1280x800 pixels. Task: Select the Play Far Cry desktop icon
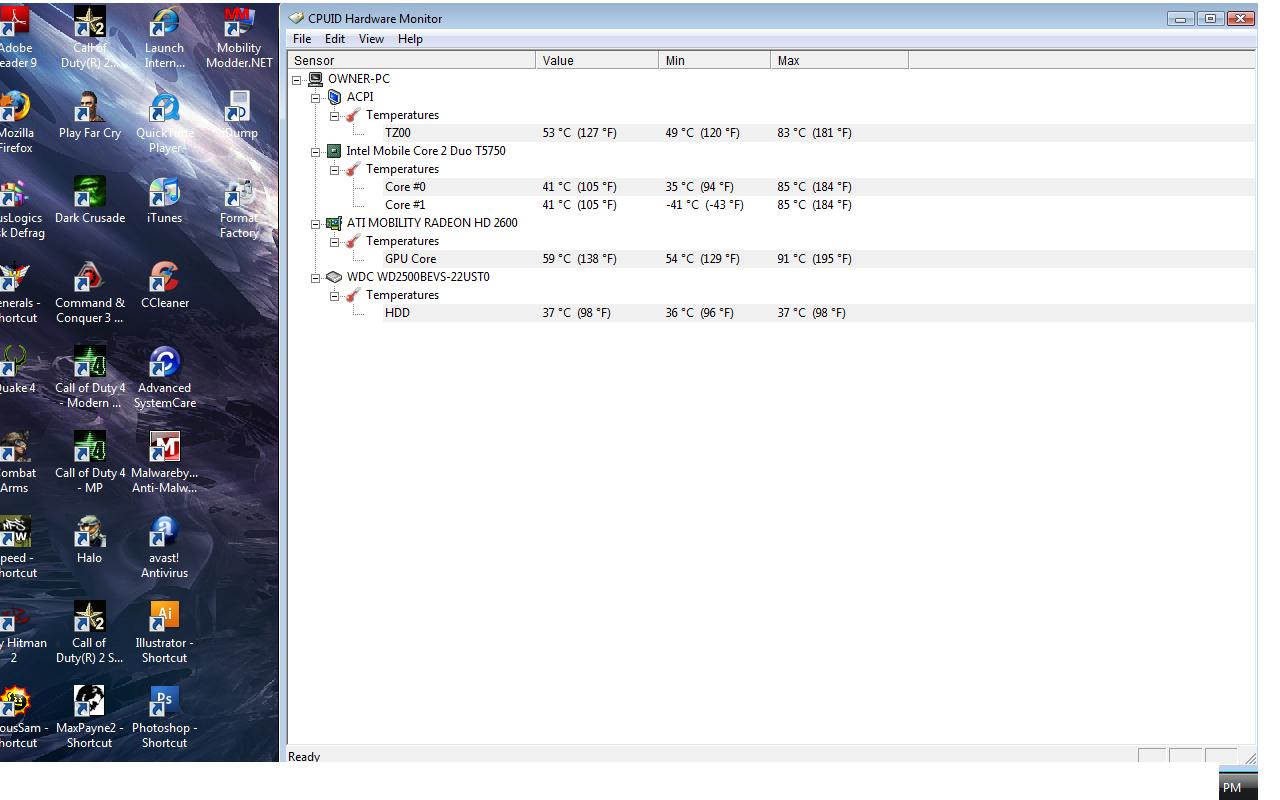[x=90, y=116]
